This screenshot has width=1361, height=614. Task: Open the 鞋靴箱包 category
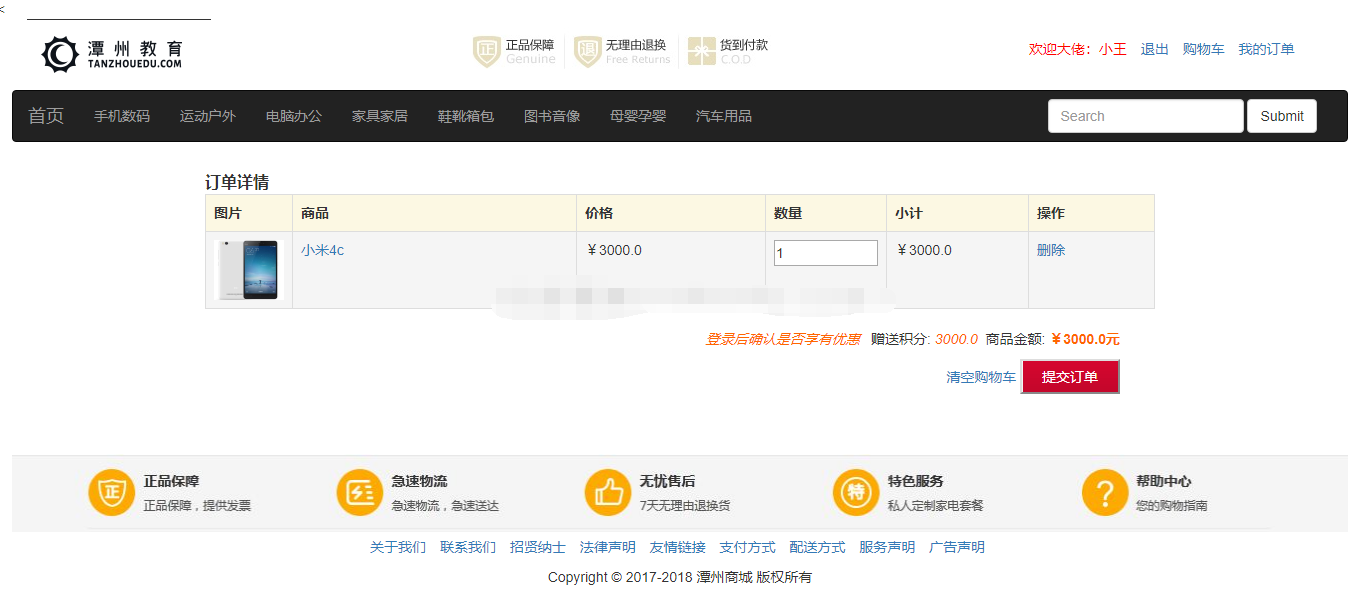(466, 116)
